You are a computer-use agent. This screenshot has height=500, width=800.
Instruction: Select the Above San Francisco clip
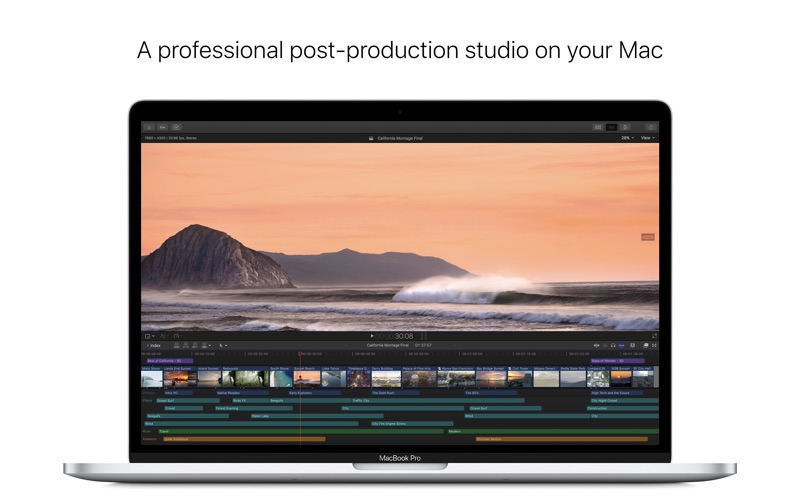457,377
